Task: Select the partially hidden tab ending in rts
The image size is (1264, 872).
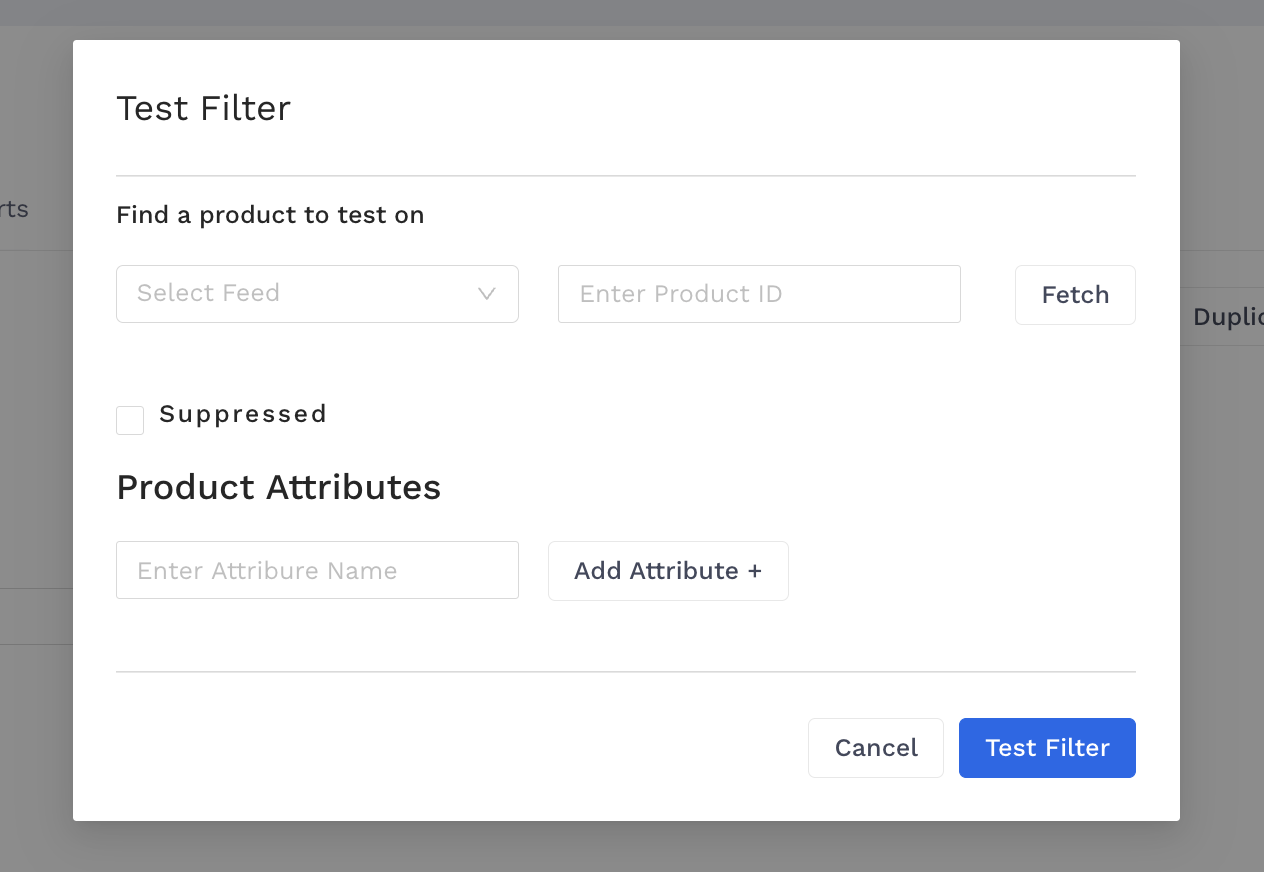Action: pos(14,210)
